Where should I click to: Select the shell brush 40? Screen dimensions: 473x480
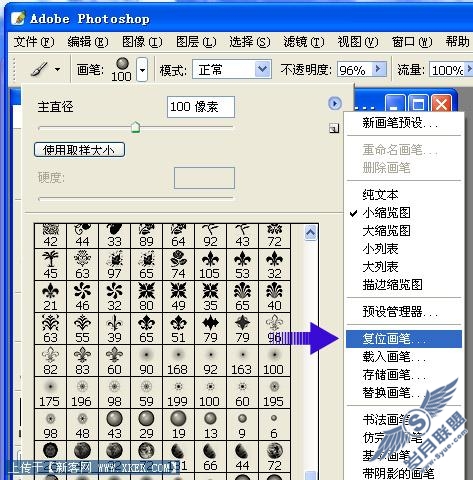coord(274,297)
